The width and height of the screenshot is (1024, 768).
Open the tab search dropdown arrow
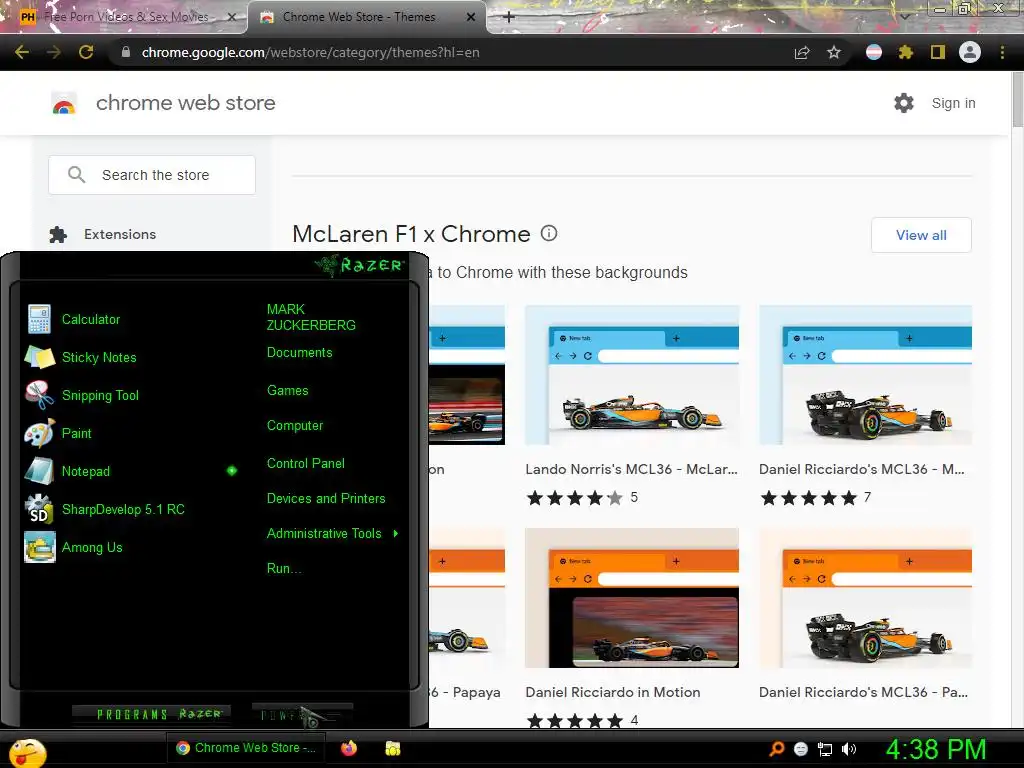904,16
